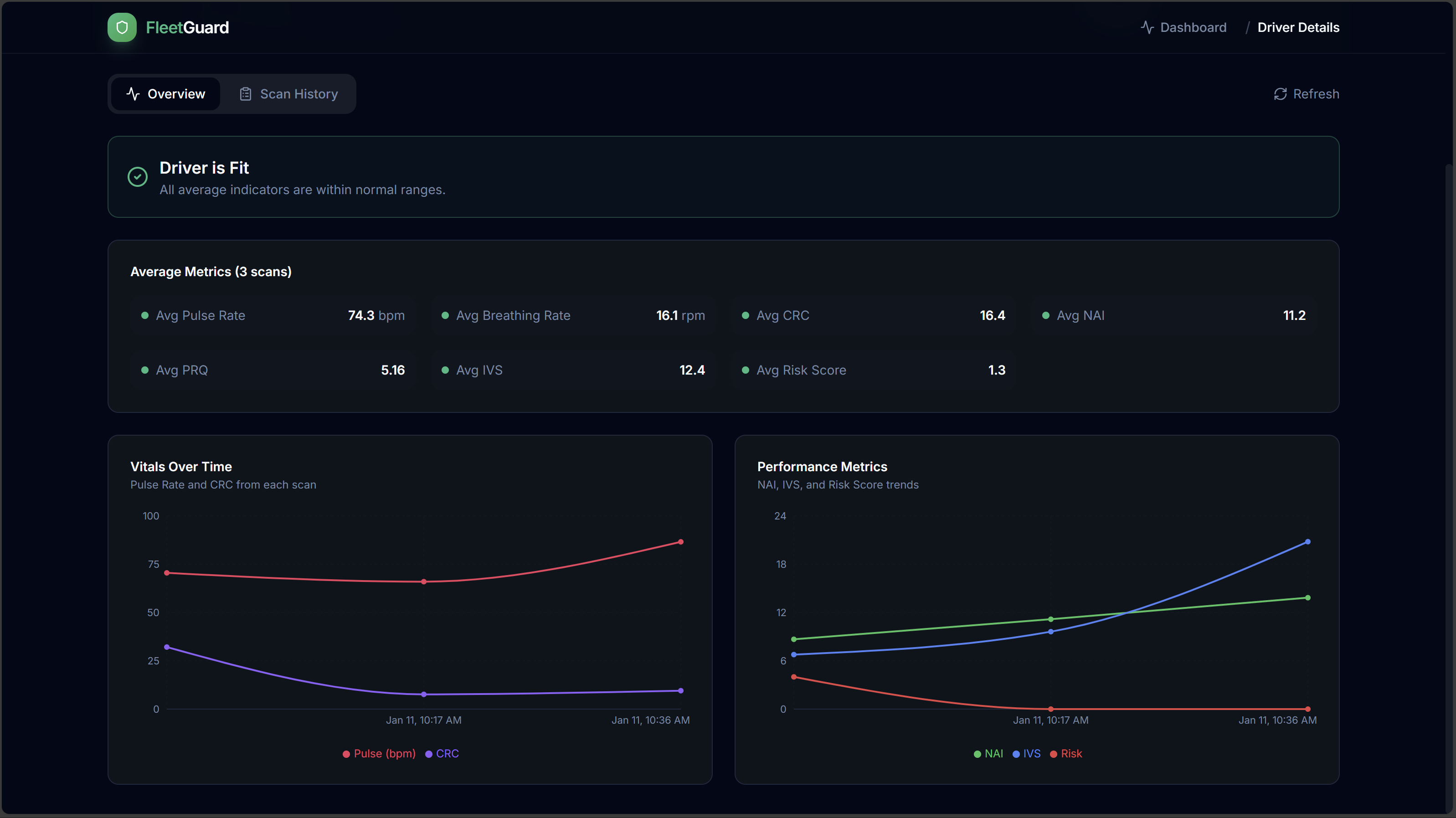
Task: Click the Driver is Fit checkmark icon
Action: point(137,177)
